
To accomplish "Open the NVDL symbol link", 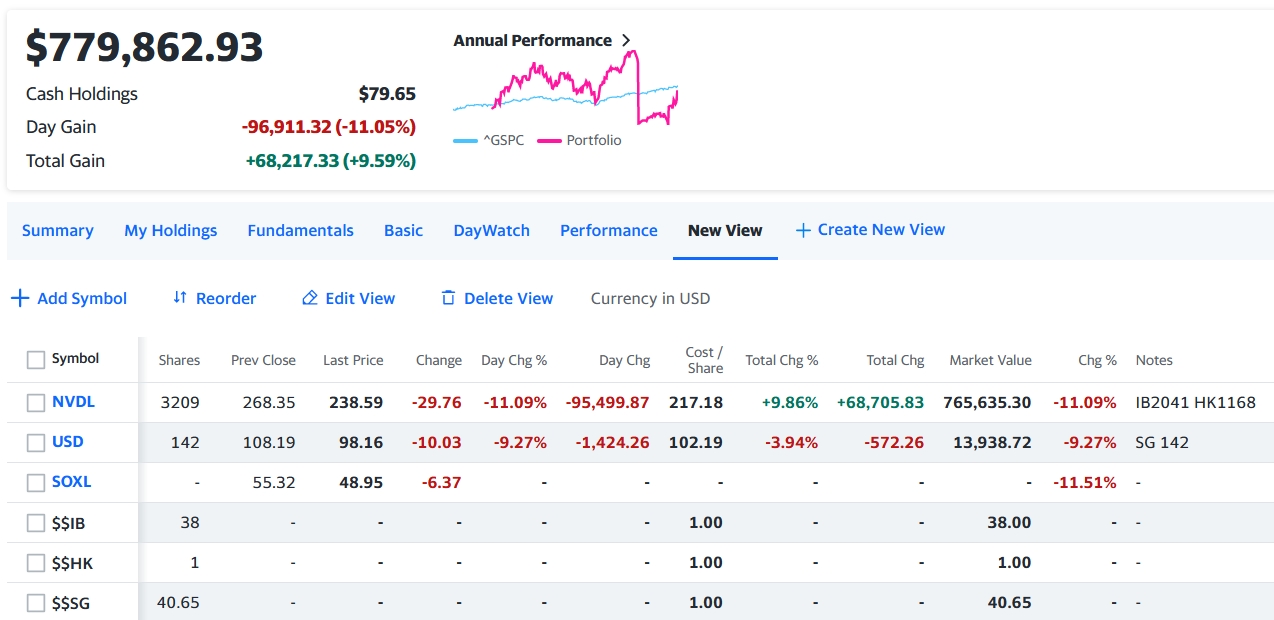I will click(73, 402).
